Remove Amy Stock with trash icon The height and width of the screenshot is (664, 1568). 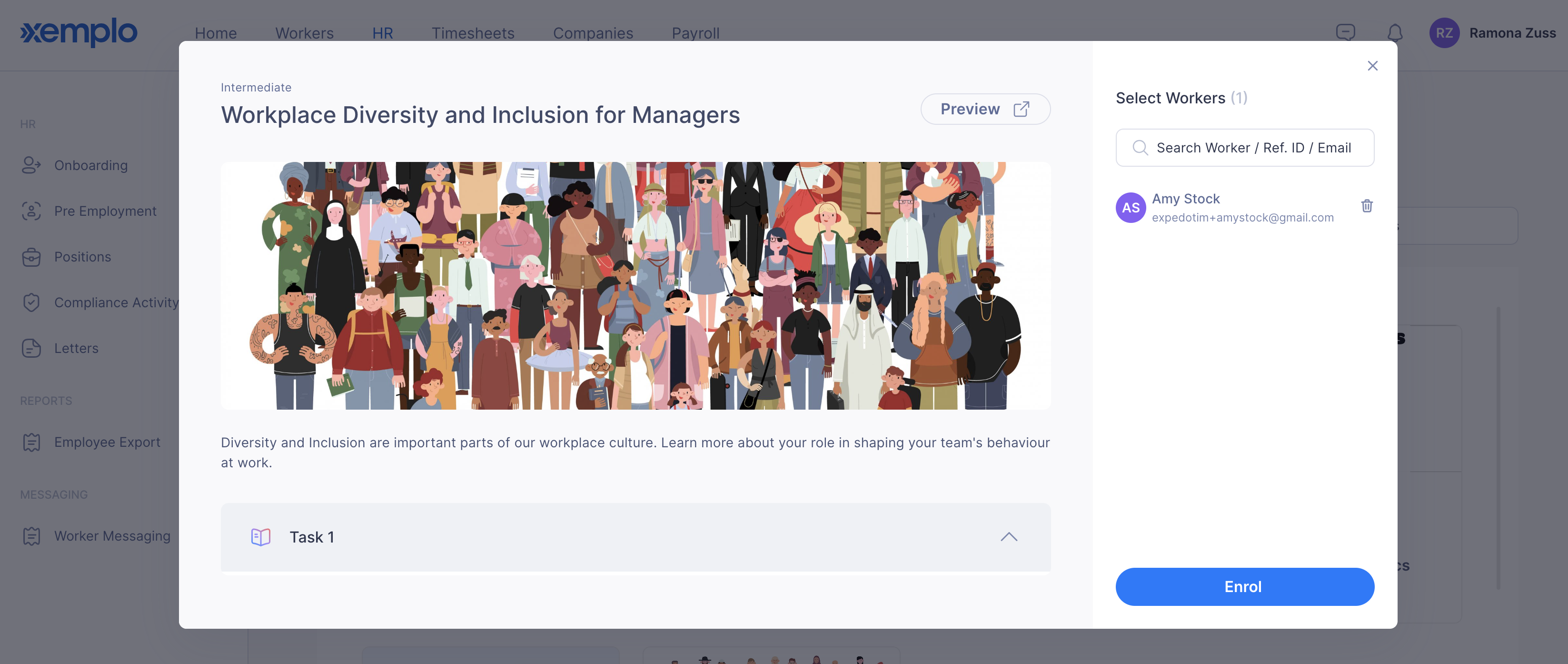pos(1367,206)
